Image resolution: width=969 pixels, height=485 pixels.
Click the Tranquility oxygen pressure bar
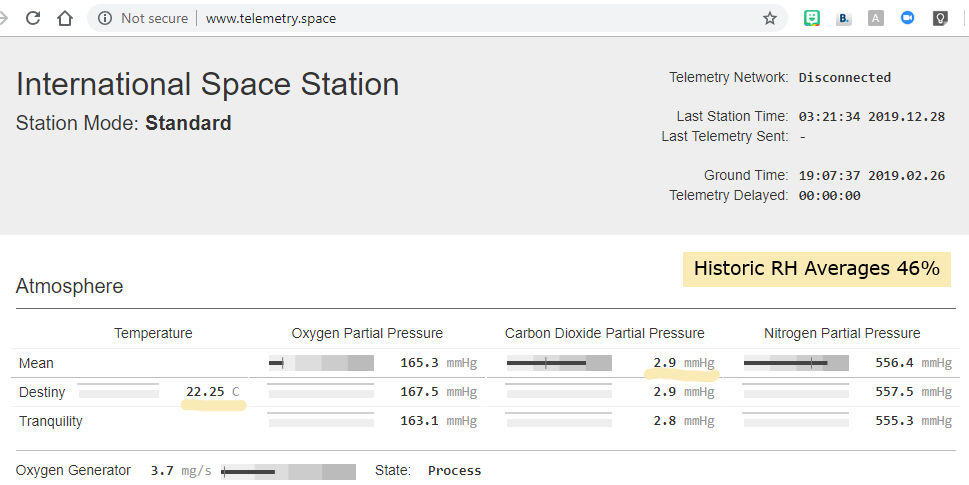(321, 421)
